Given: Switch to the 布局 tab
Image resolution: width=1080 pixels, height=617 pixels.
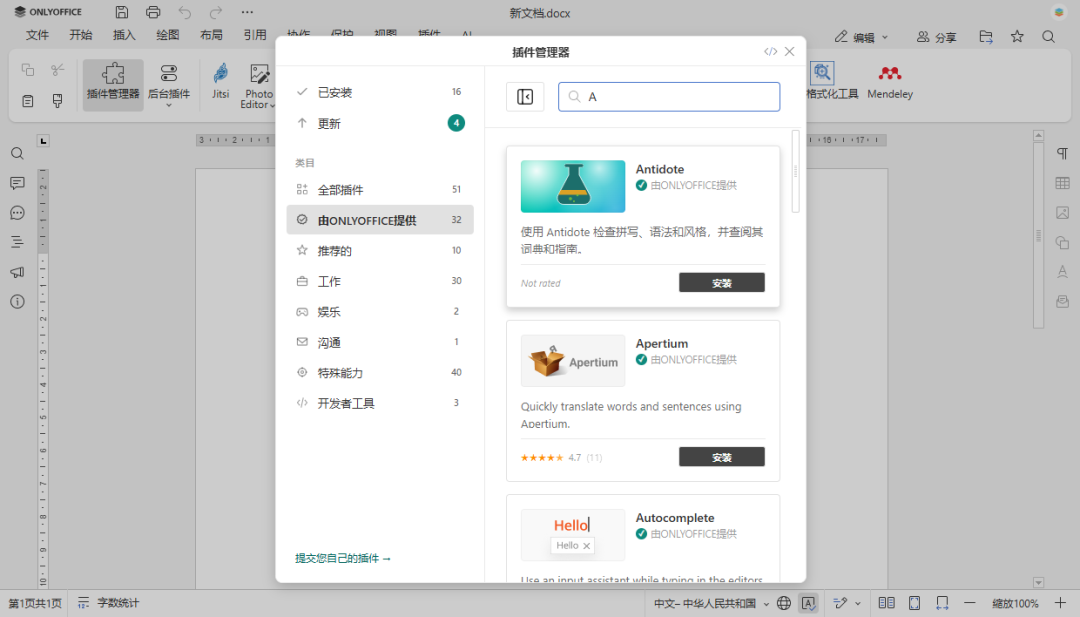Looking at the screenshot, I should point(211,35).
